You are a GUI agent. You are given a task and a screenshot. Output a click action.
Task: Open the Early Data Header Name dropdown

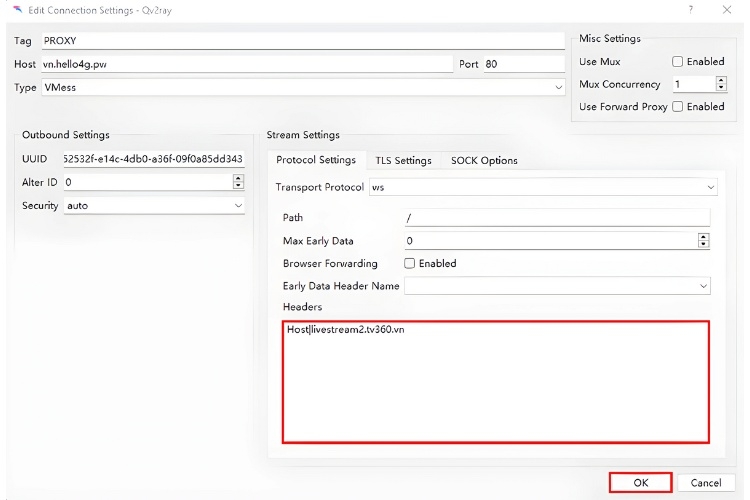557,286
